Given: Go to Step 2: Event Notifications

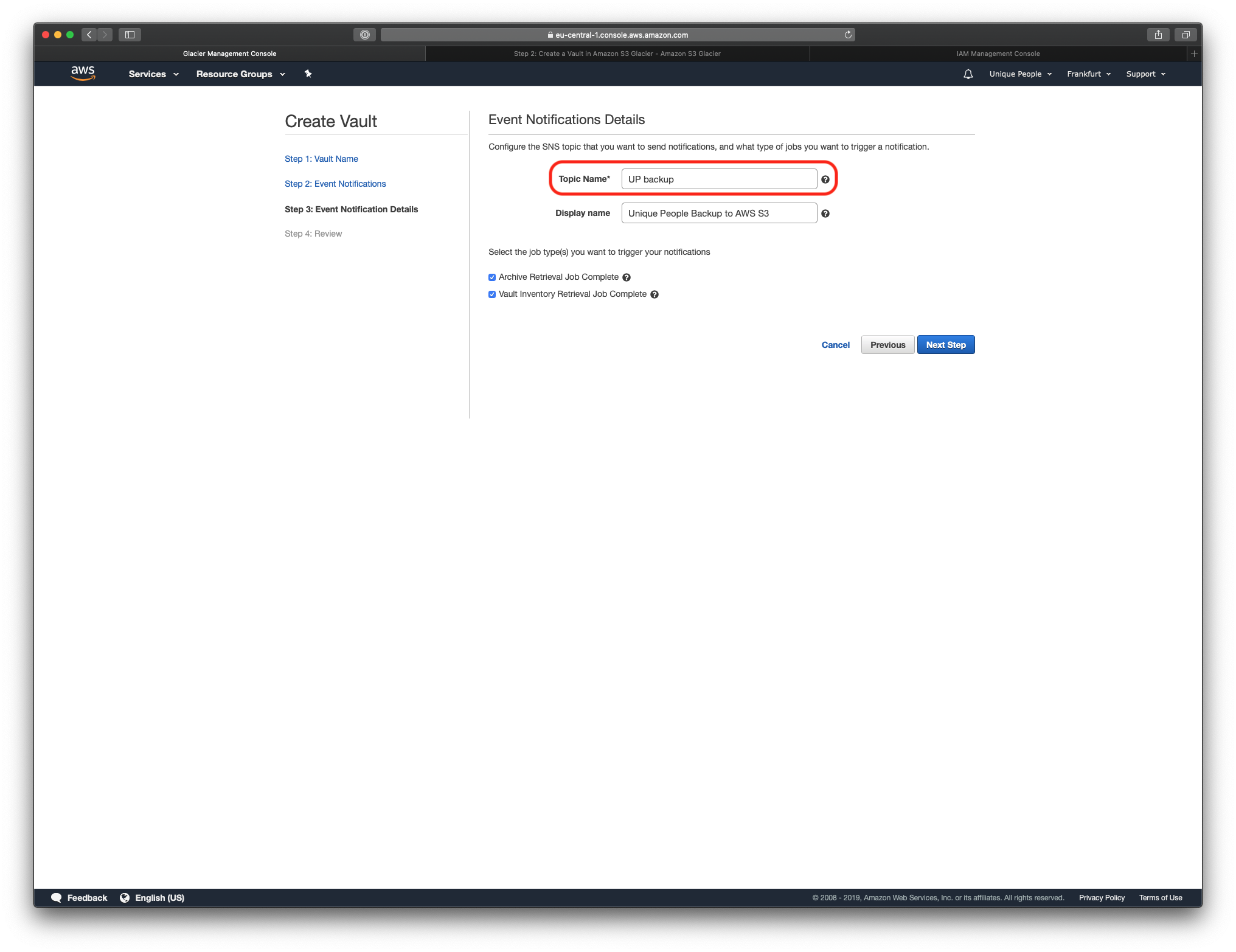Looking at the screenshot, I should click(335, 184).
